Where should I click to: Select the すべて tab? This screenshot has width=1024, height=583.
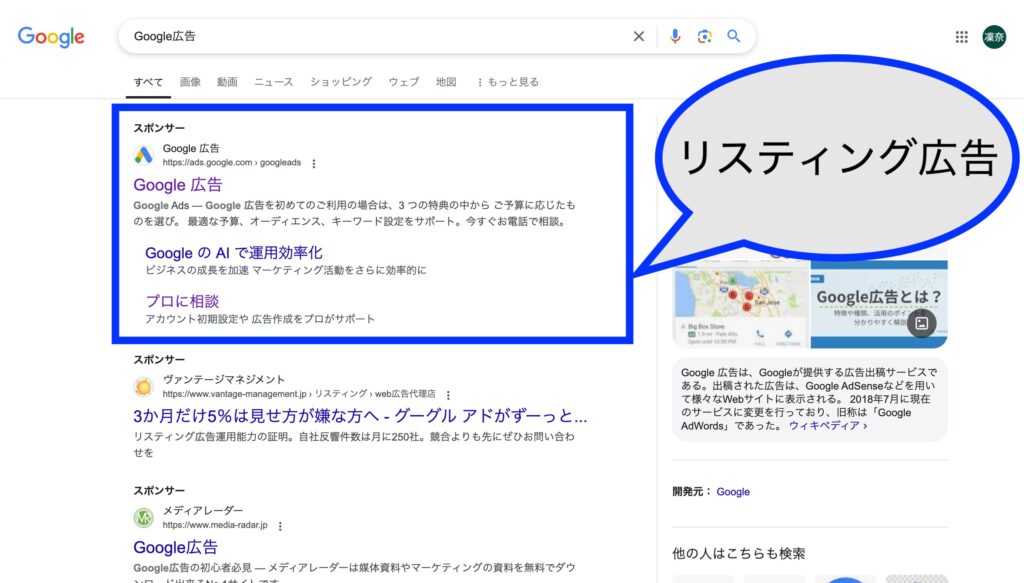148,82
